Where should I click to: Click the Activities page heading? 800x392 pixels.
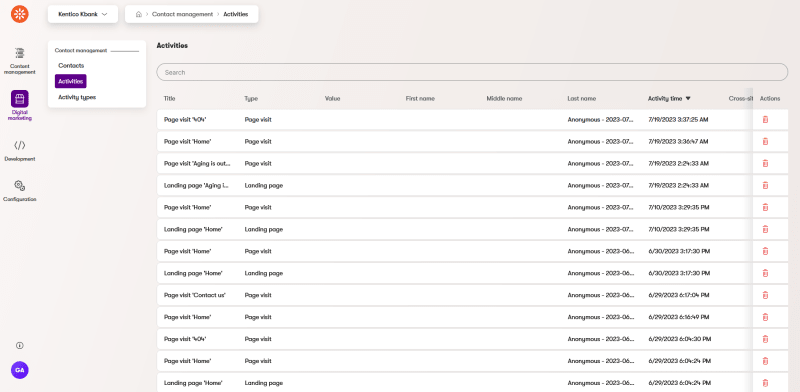[172, 45]
